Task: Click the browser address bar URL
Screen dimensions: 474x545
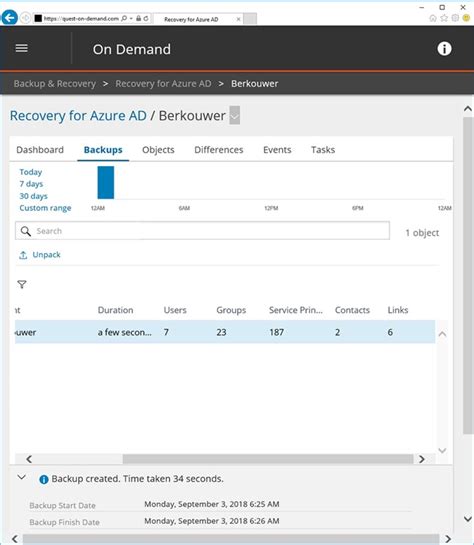Action: (81, 18)
